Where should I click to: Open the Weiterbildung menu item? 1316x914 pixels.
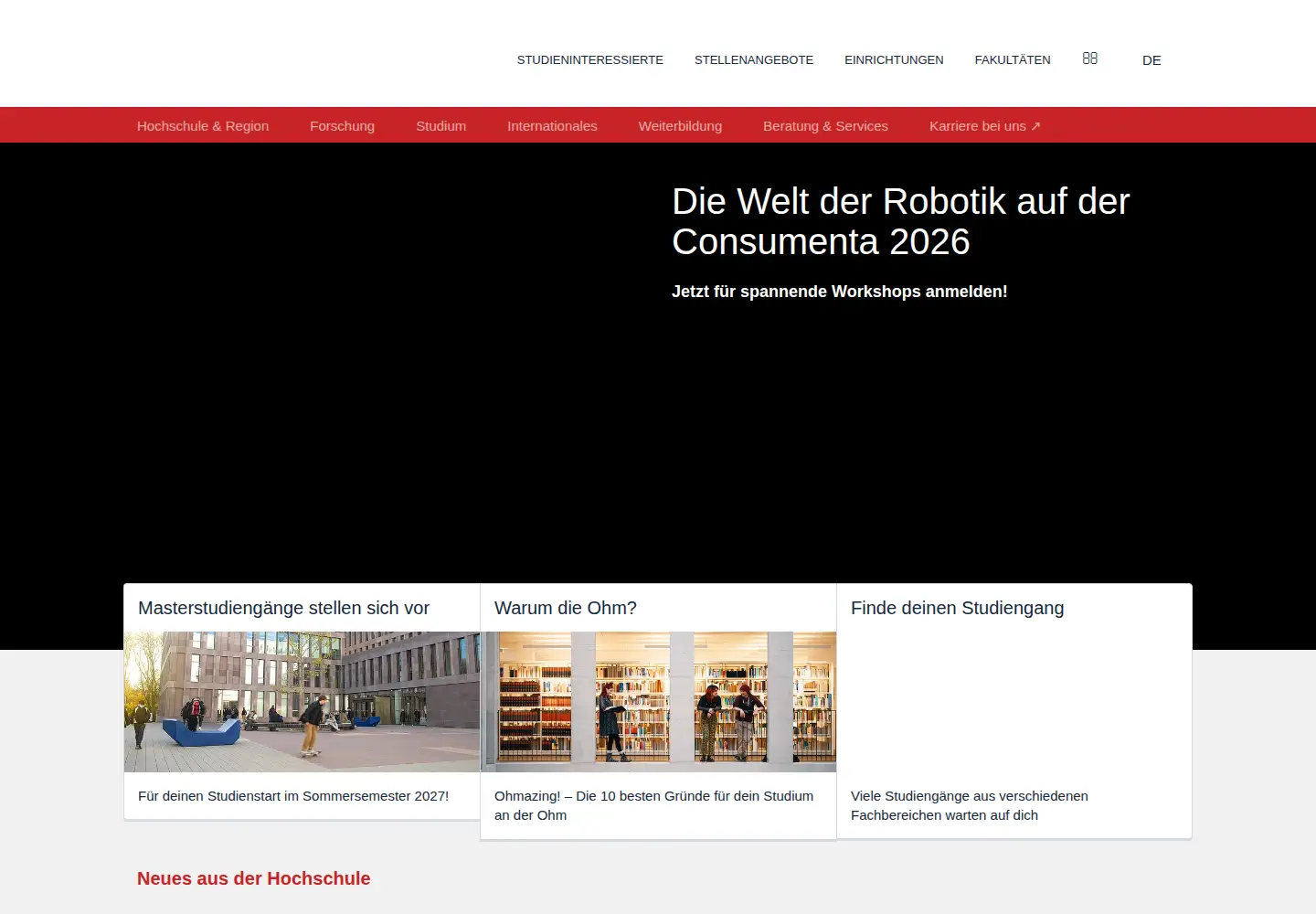(x=680, y=126)
